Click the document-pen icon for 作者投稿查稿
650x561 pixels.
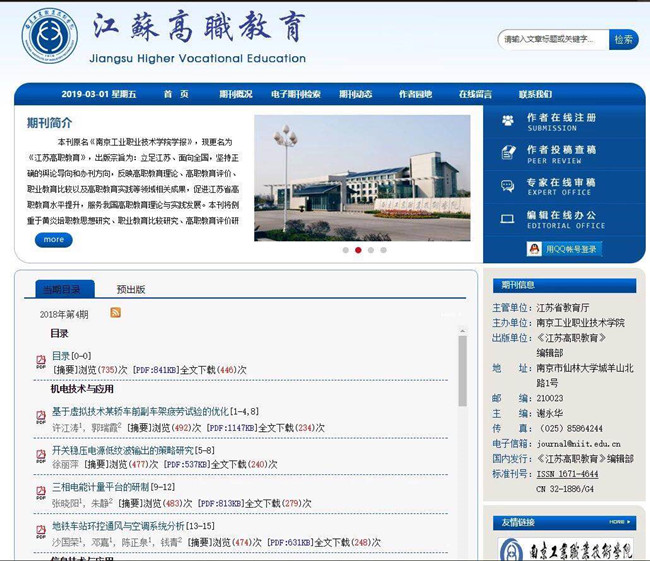(x=508, y=153)
